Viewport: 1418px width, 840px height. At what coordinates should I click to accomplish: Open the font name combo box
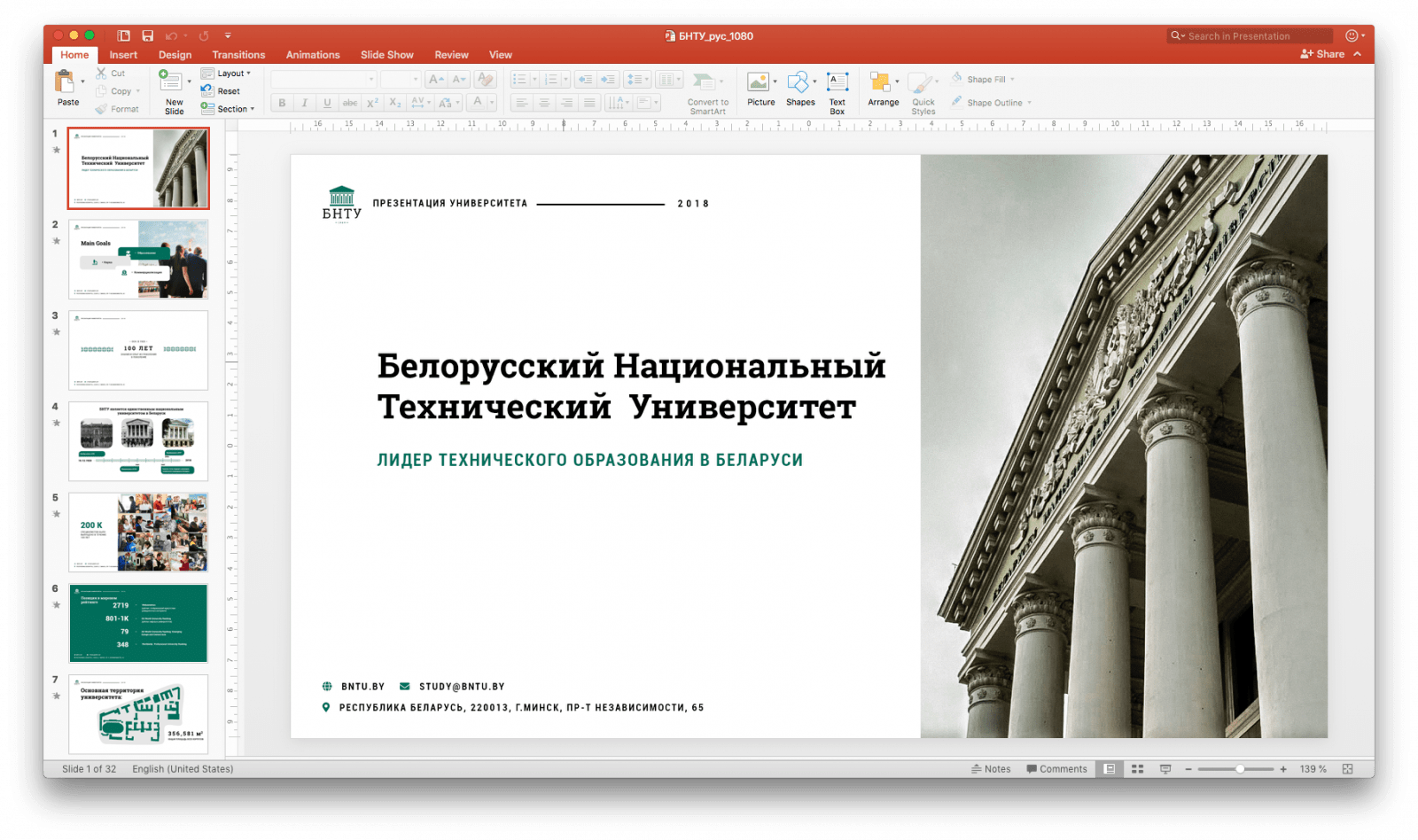point(323,80)
